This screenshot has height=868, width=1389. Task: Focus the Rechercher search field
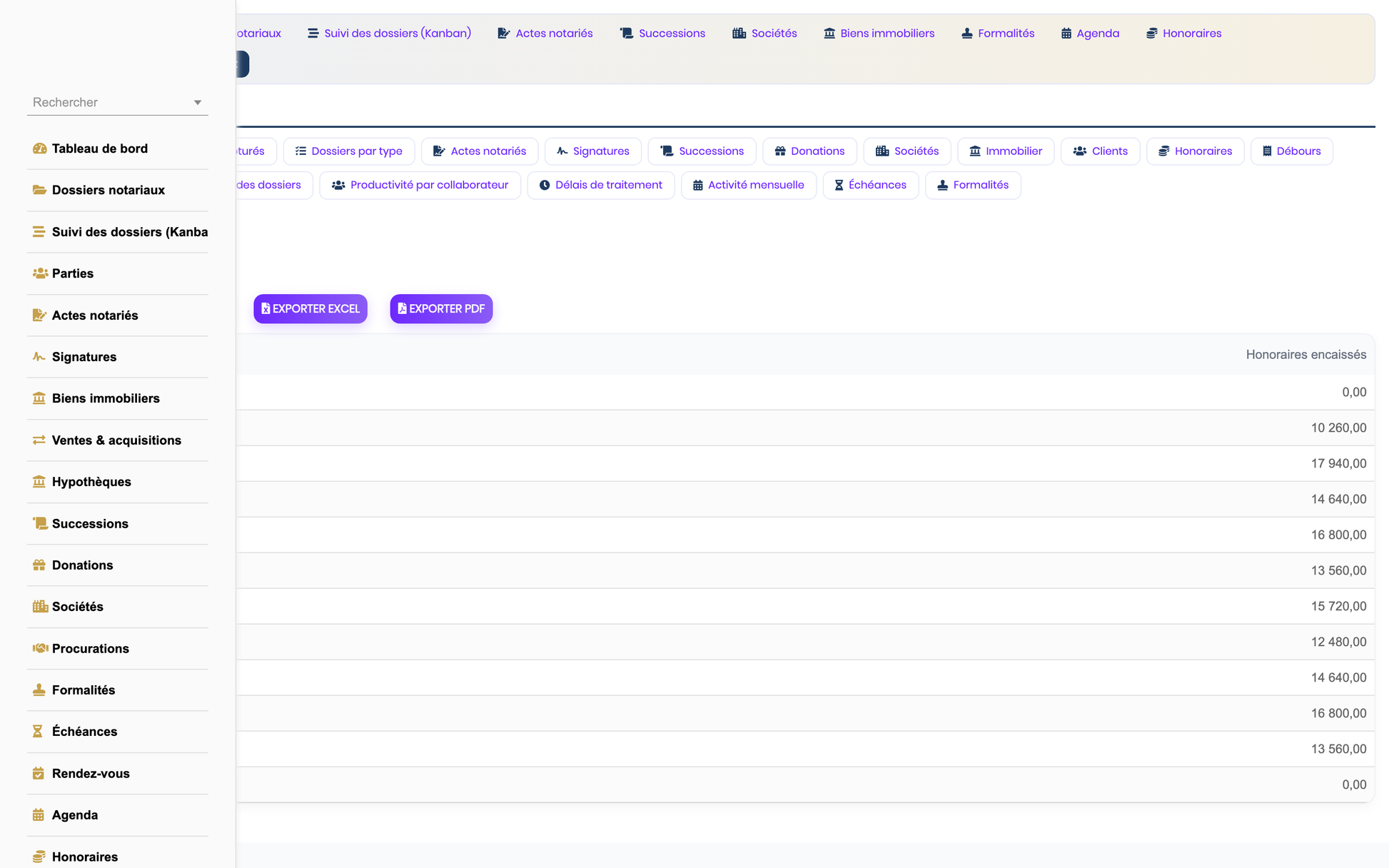coord(118,103)
